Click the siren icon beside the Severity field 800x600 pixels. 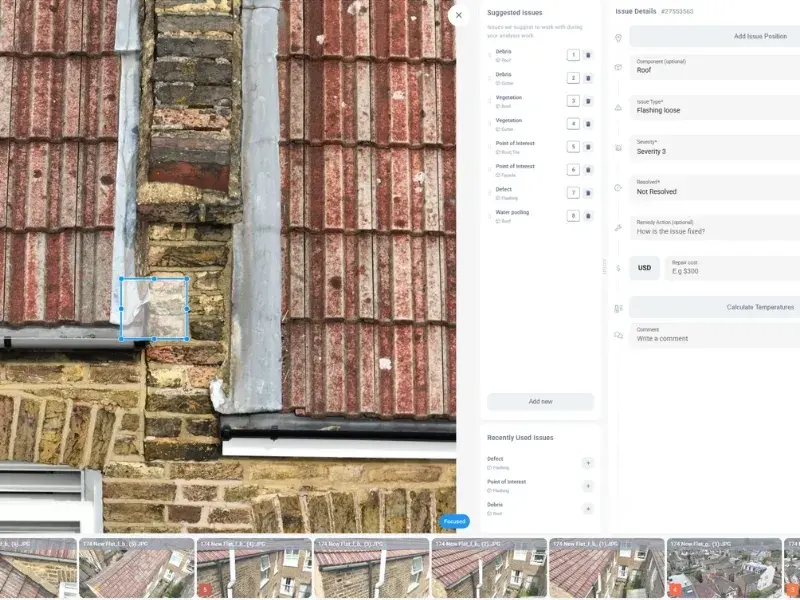pyautogui.click(x=618, y=148)
